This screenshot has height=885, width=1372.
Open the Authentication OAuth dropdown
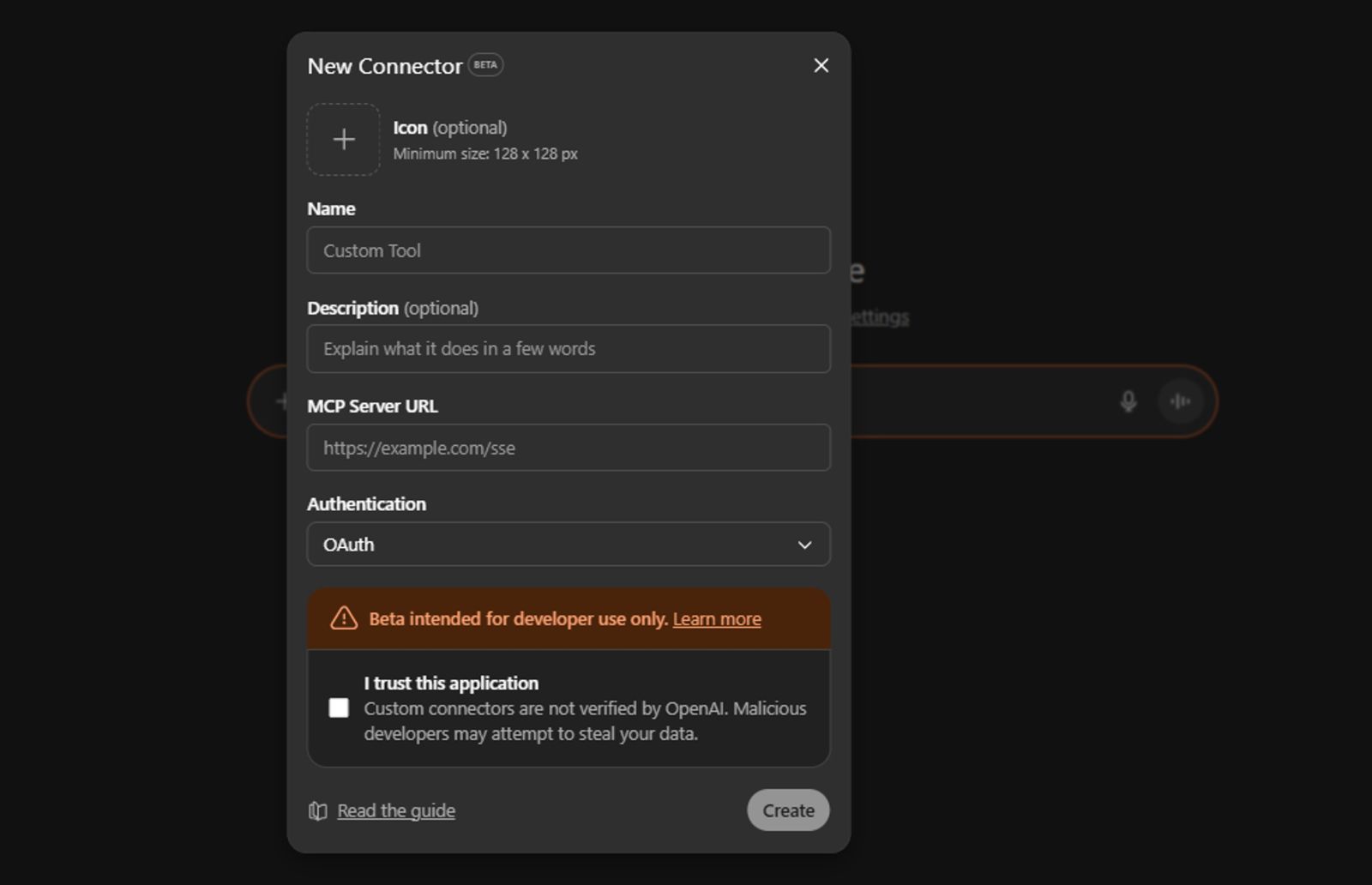(569, 545)
